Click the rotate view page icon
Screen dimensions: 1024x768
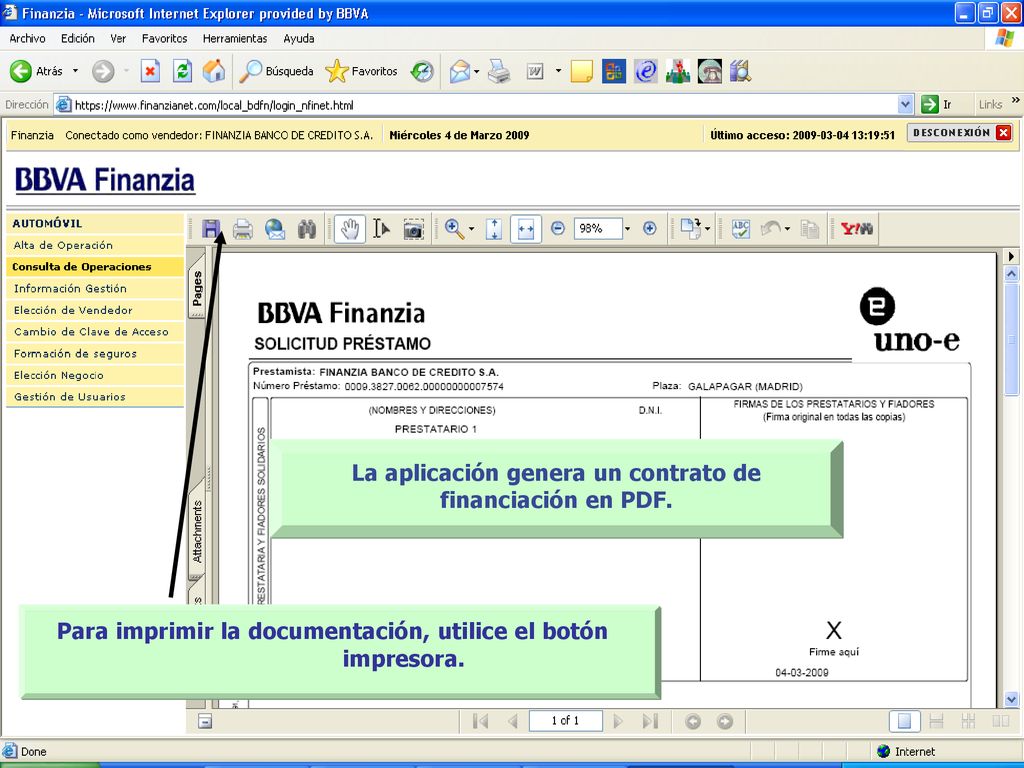[x=690, y=228]
